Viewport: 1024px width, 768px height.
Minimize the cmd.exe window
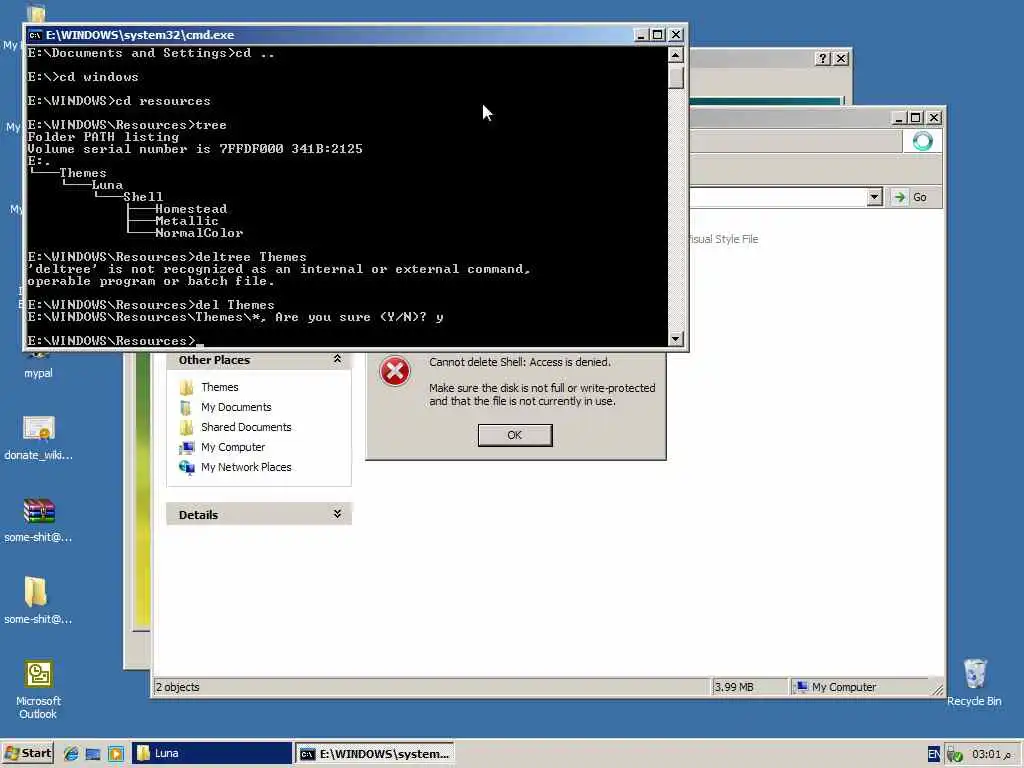click(x=641, y=35)
